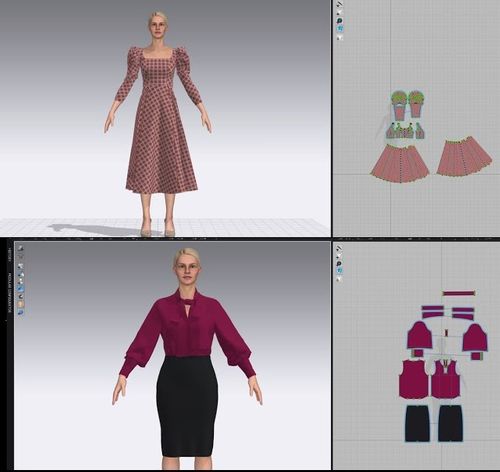Click the faint second icon in lower 3D window toolbar

(21, 257)
